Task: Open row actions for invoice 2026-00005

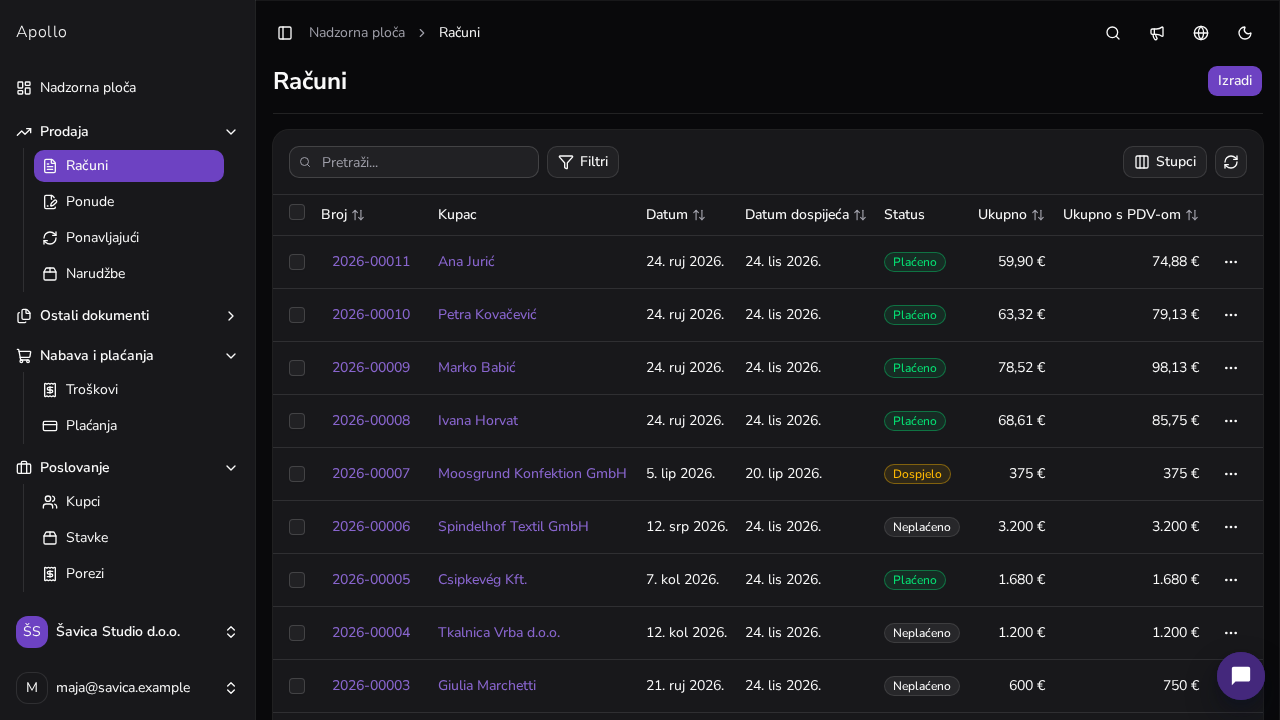Action: (1231, 580)
